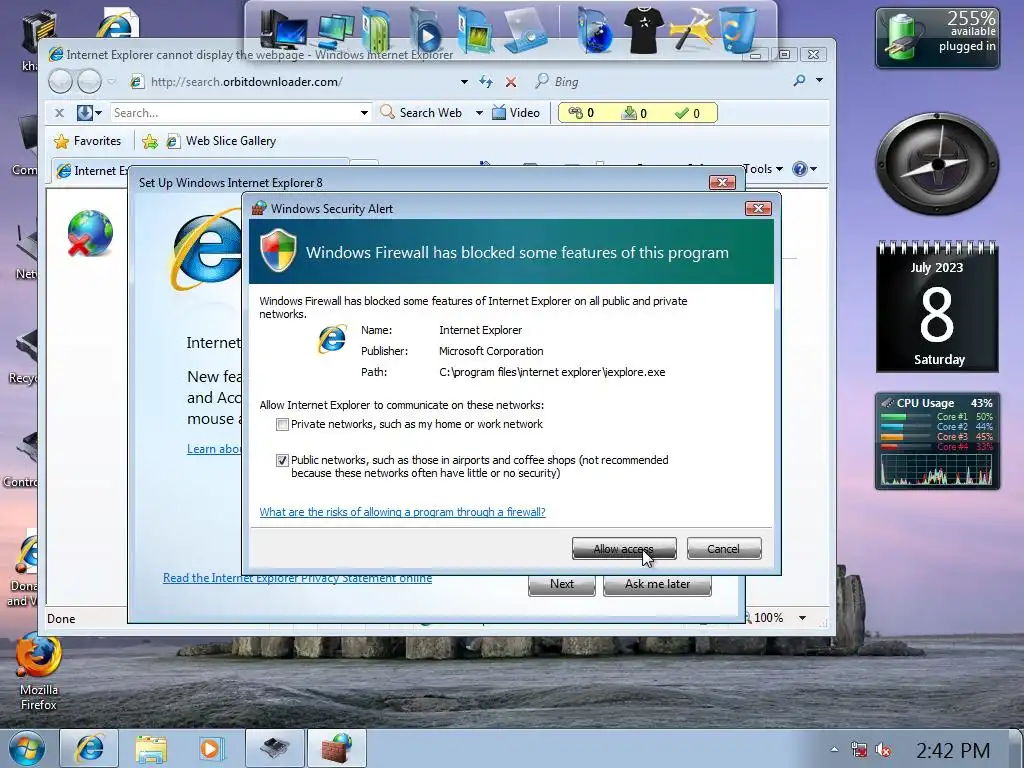The height and width of the screenshot is (768, 1024).
Task: Open the Learn about link in IE8 setup
Action: (214, 449)
